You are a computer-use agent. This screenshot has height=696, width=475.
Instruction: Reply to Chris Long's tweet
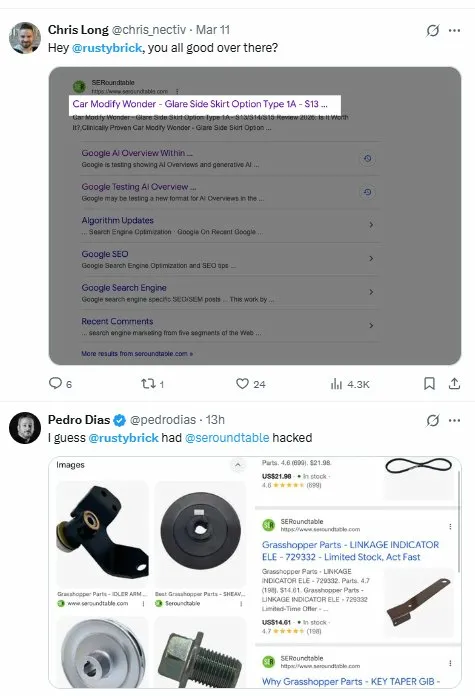tap(55, 383)
